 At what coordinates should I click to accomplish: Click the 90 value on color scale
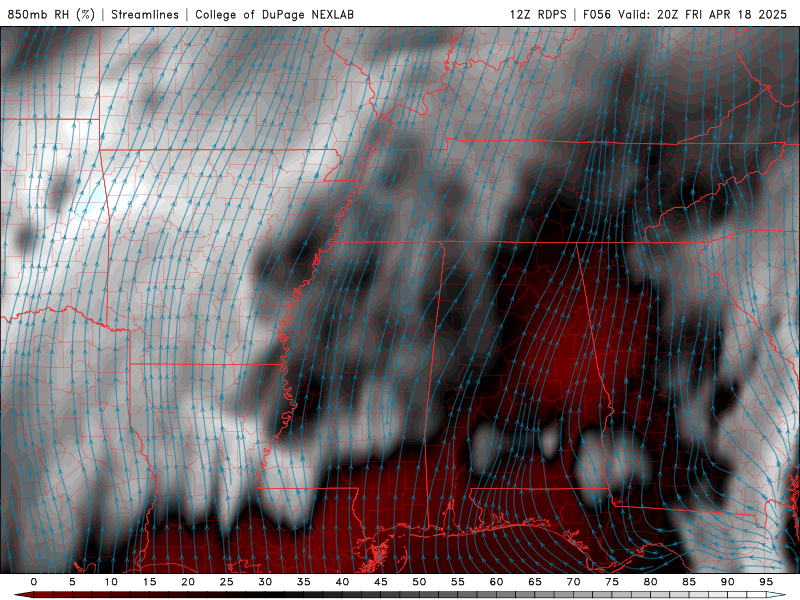[x=728, y=582]
